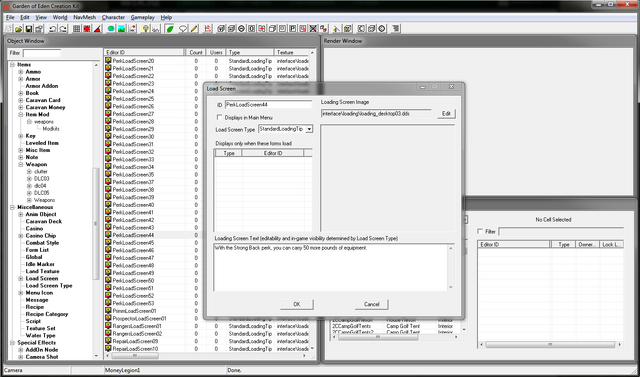Open the File menu
Viewport: 640px width, 377px height.
point(10,18)
